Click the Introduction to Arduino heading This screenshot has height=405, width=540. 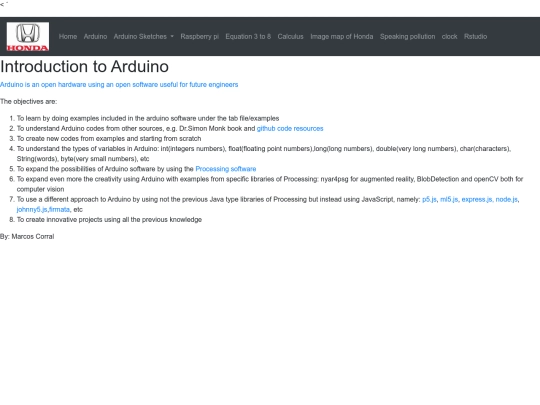84,66
